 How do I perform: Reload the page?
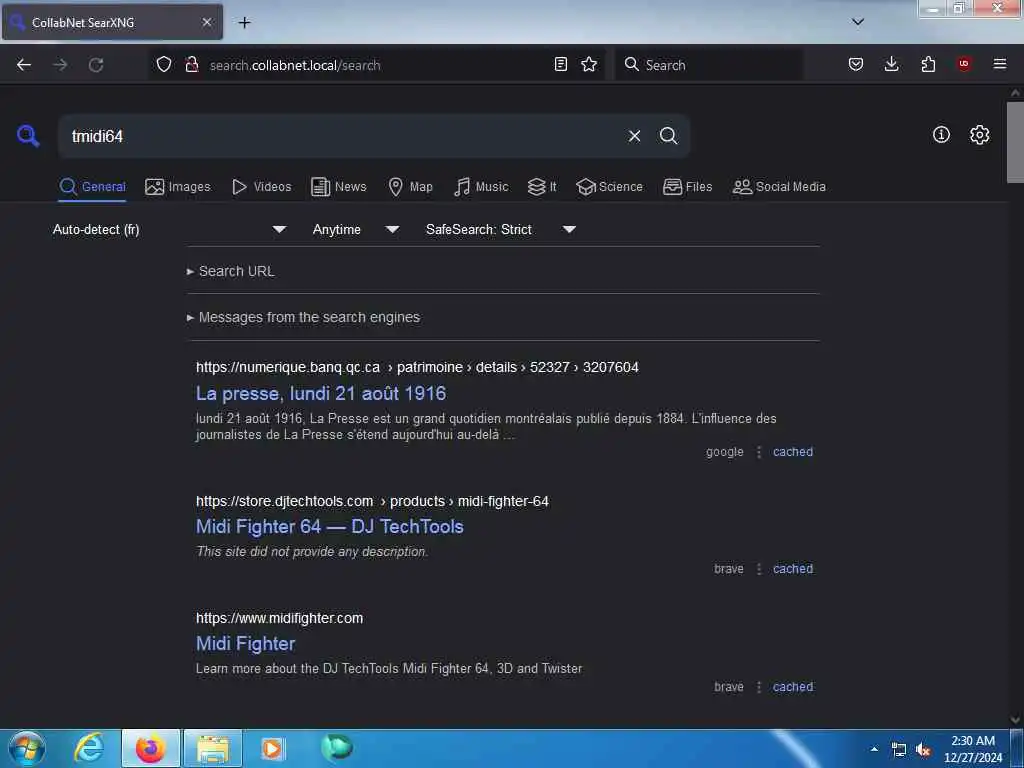click(x=96, y=65)
